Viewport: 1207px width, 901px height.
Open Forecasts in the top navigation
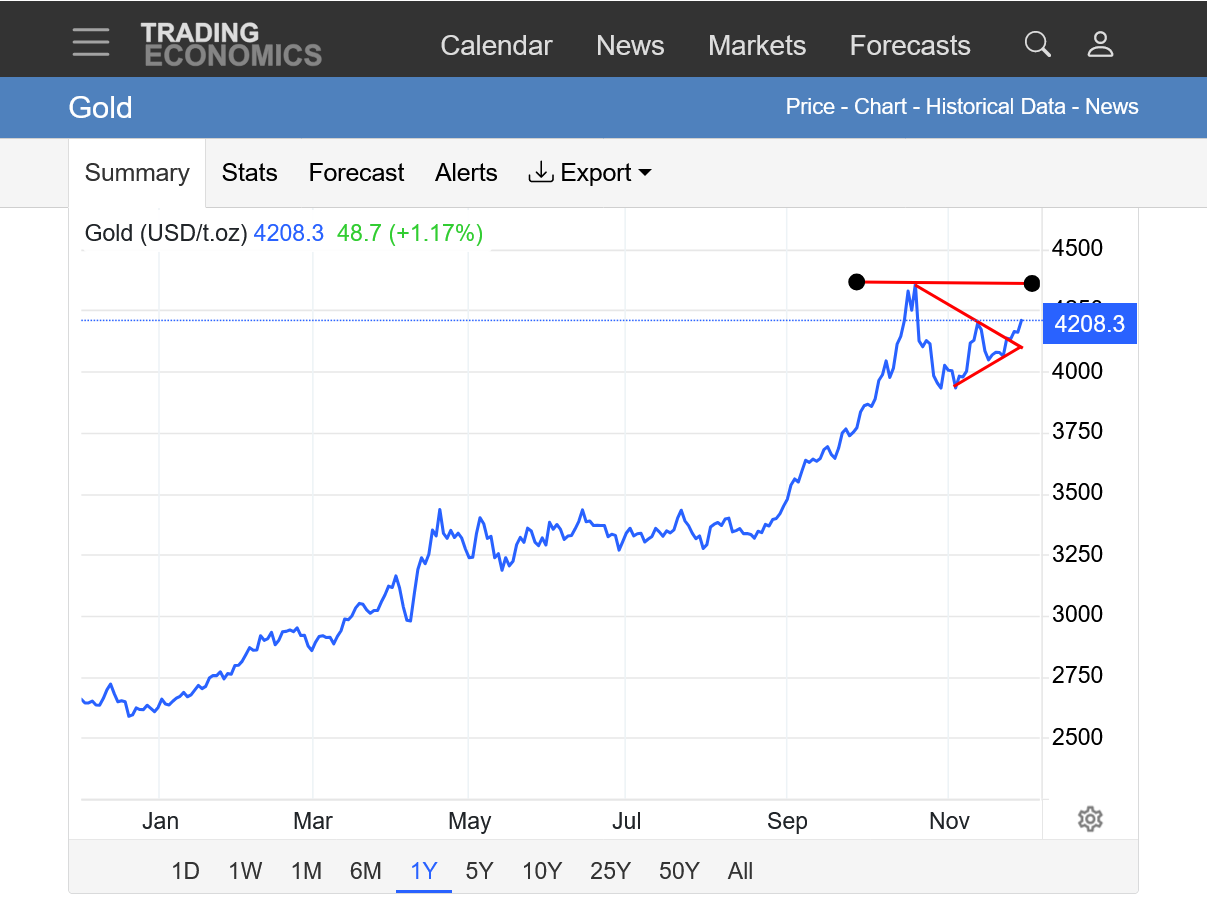coord(909,46)
